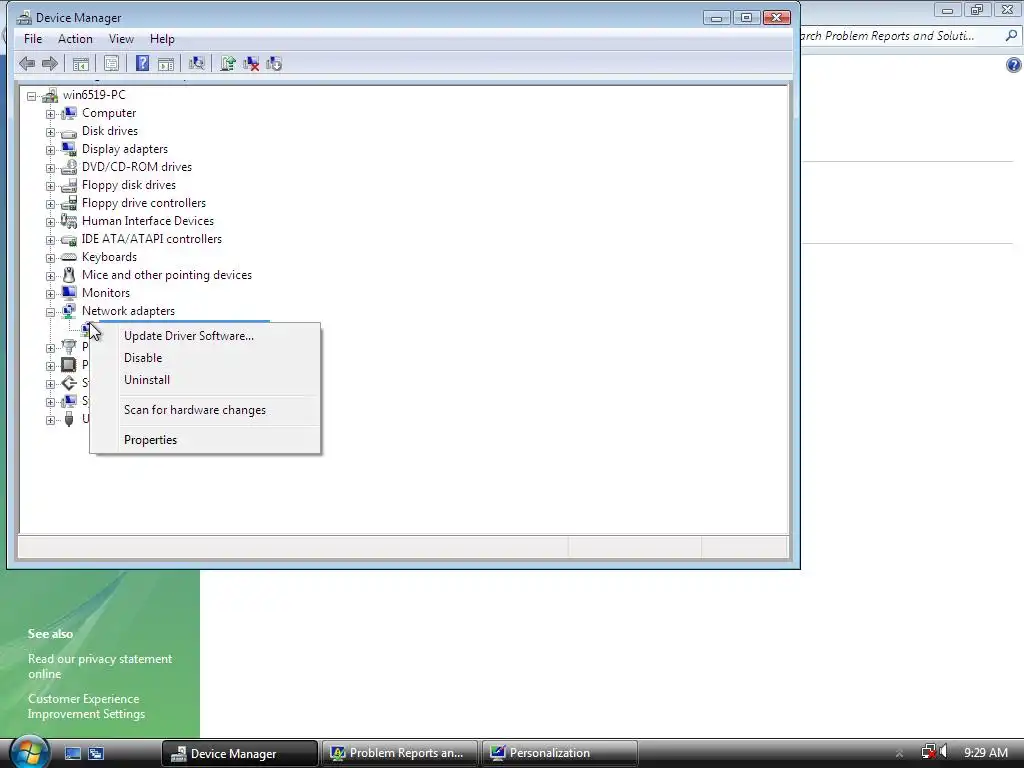
Task: Select the DVD/CD-ROM drives category icon
Action: click(69, 167)
